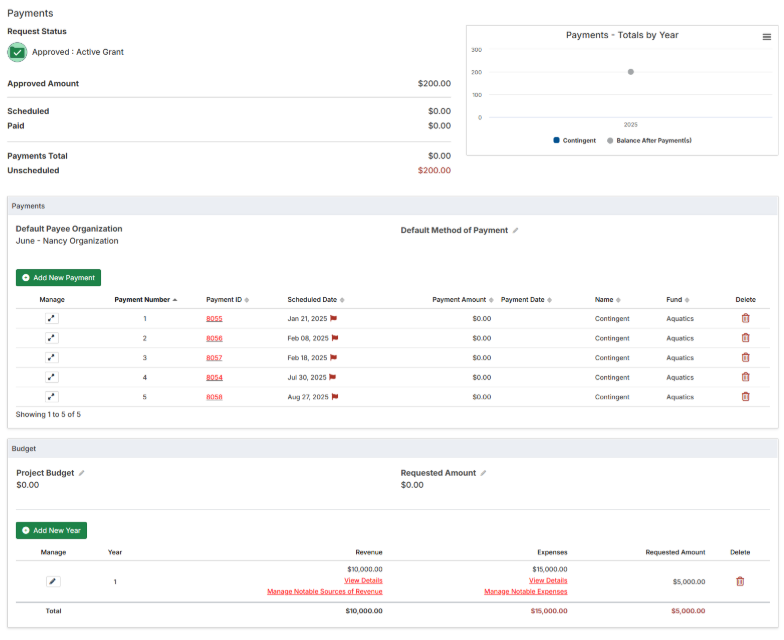Open payment ID 8058 link
Viewport: 784px width, 640px height.
point(214,396)
